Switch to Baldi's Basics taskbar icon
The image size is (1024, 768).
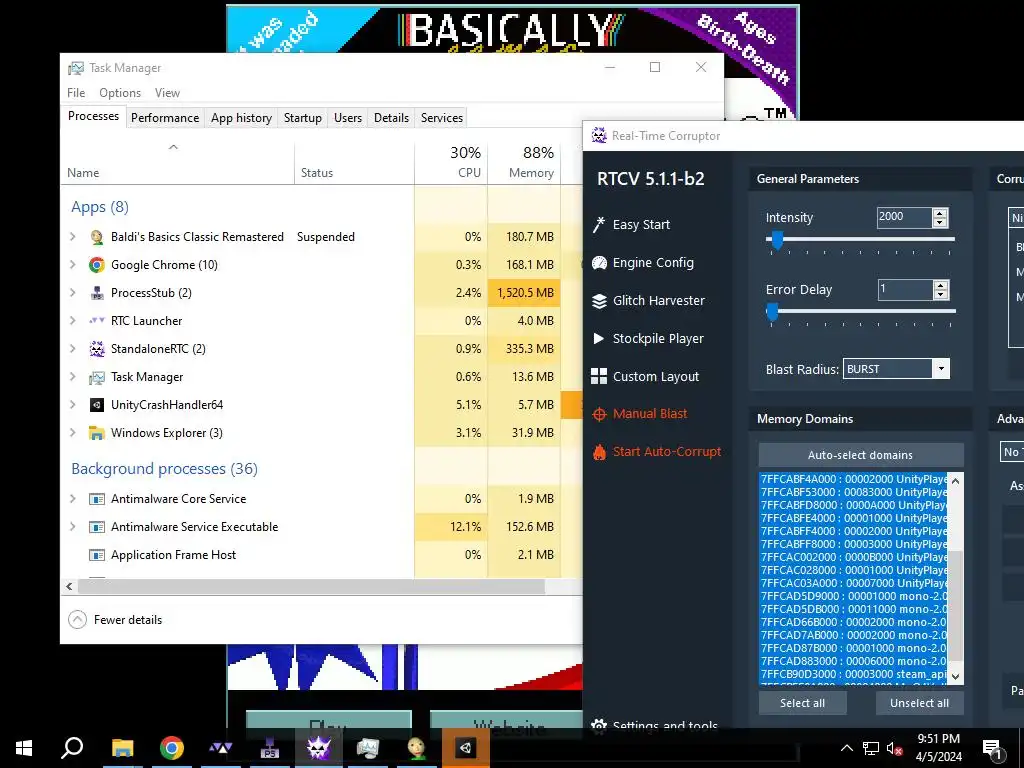(416, 748)
